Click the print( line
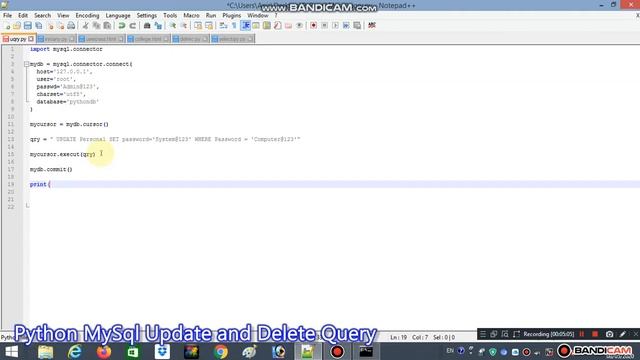Image resolution: width=640 pixels, height=360 pixels. tap(40, 184)
